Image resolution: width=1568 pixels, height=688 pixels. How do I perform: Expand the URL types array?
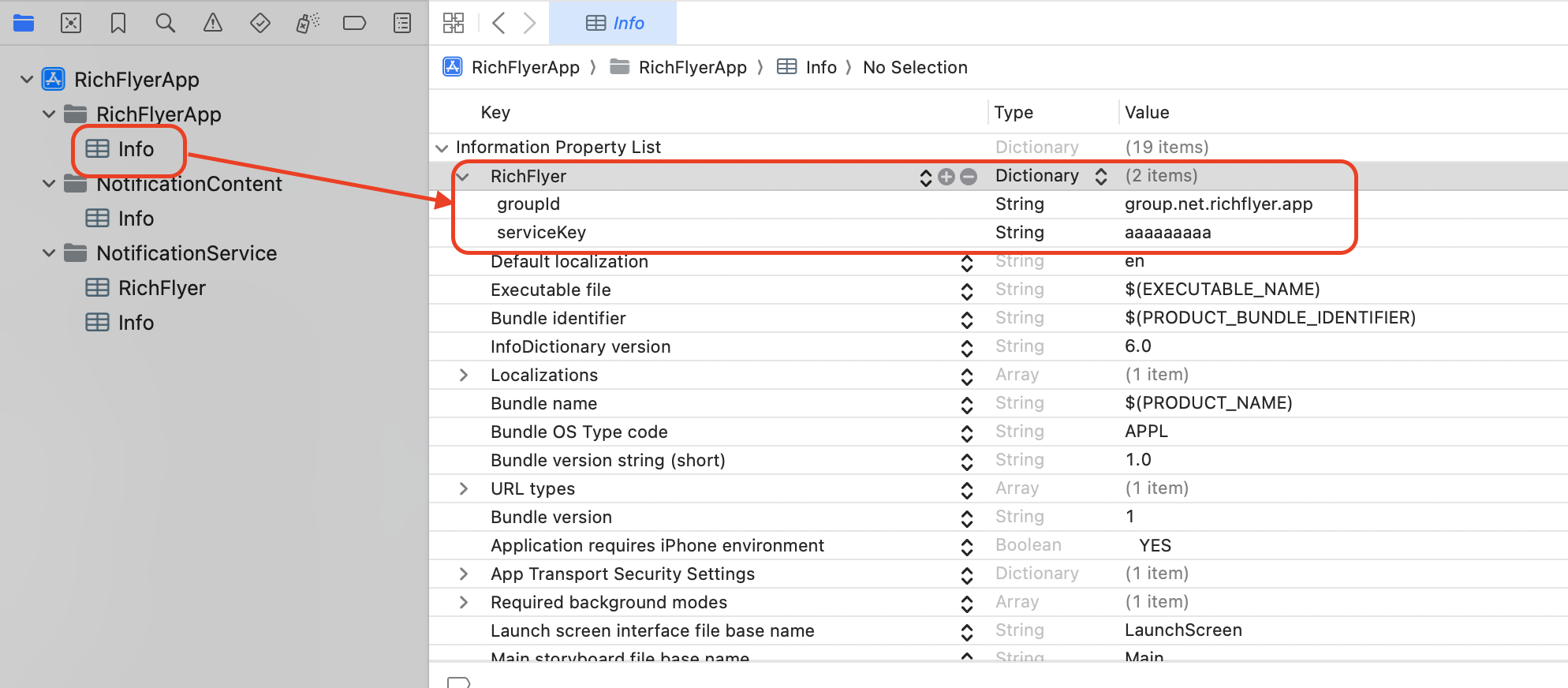click(464, 489)
